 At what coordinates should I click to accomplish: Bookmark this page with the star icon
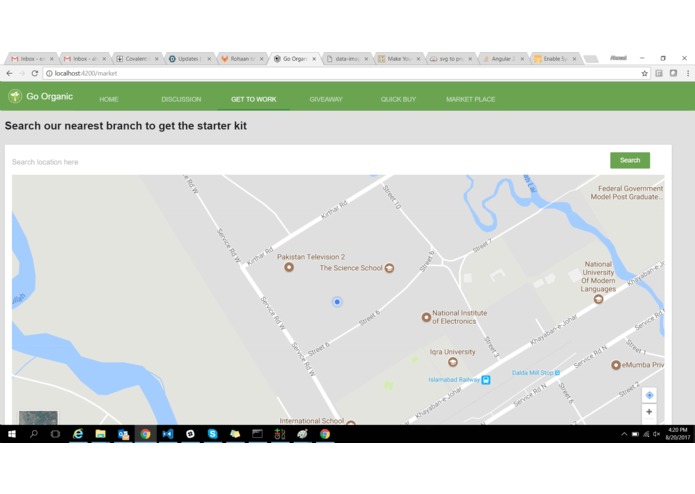[644, 73]
